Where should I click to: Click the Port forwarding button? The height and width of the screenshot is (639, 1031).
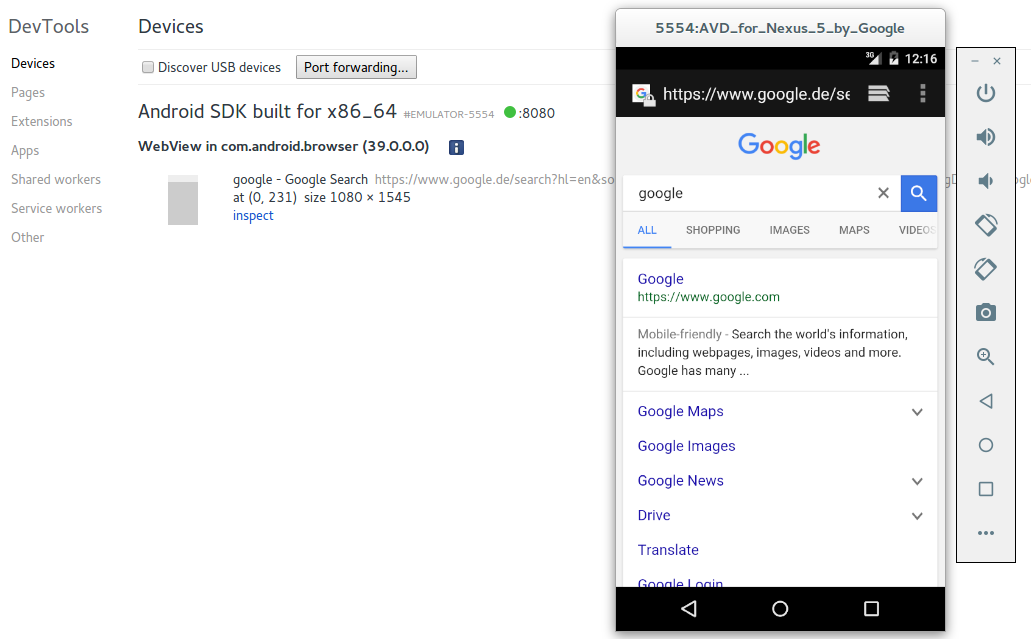356,67
